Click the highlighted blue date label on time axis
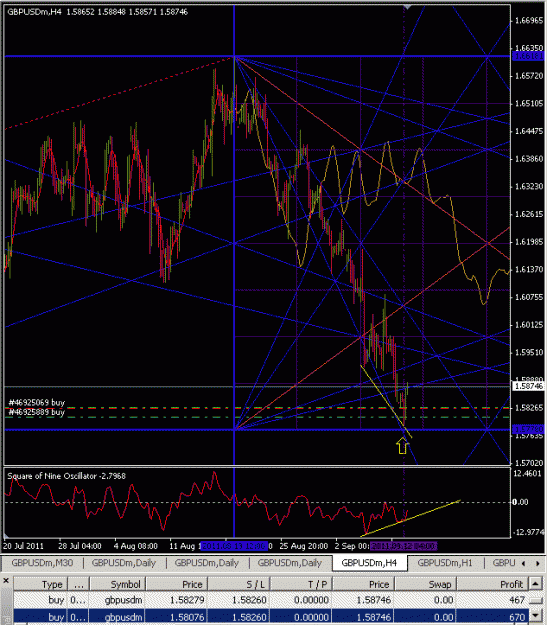This screenshot has height=625, width=547. pyautogui.click(x=234, y=546)
